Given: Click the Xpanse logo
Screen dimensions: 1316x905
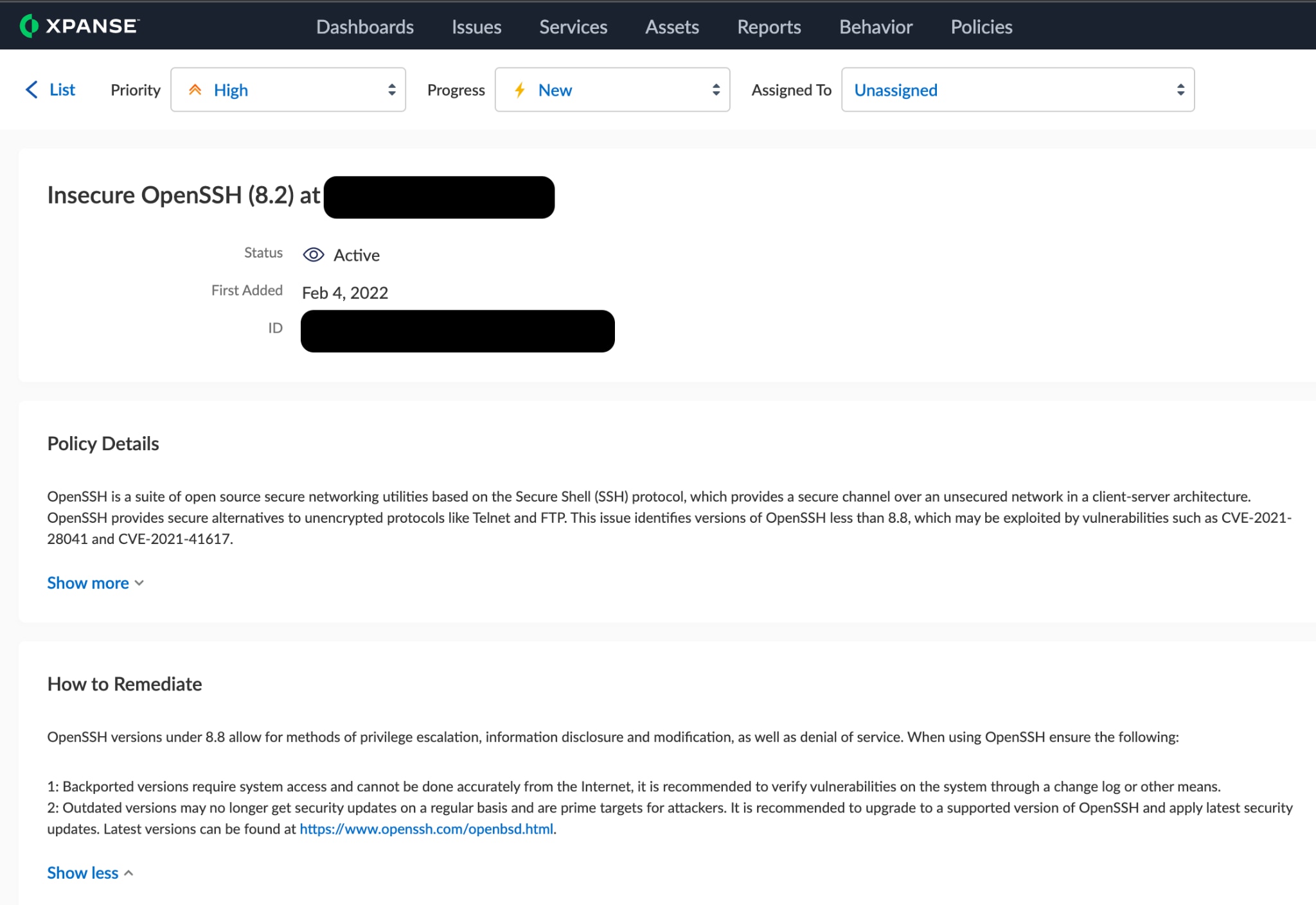Looking at the screenshot, I should [80, 26].
